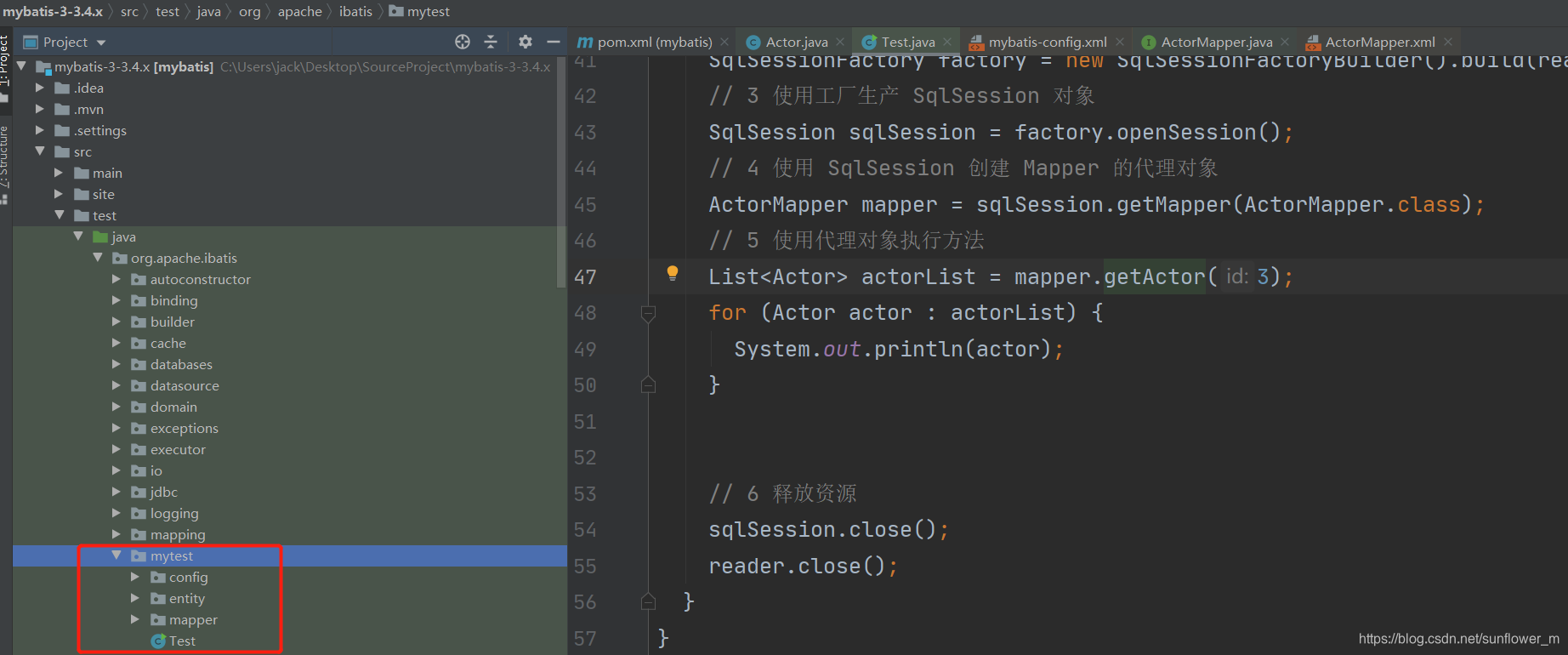
Task: Close the Test.java tab
Action: (947, 42)
